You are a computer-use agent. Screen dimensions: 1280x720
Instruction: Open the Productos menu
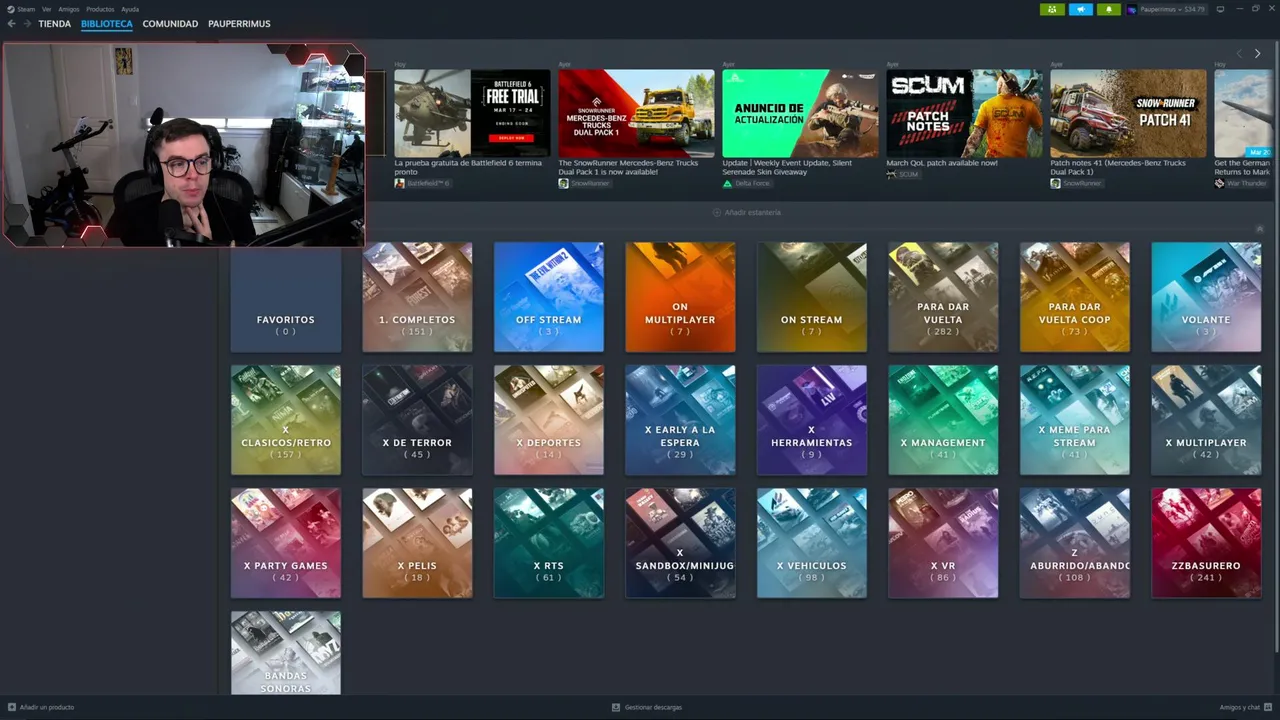tap(100, 9)
